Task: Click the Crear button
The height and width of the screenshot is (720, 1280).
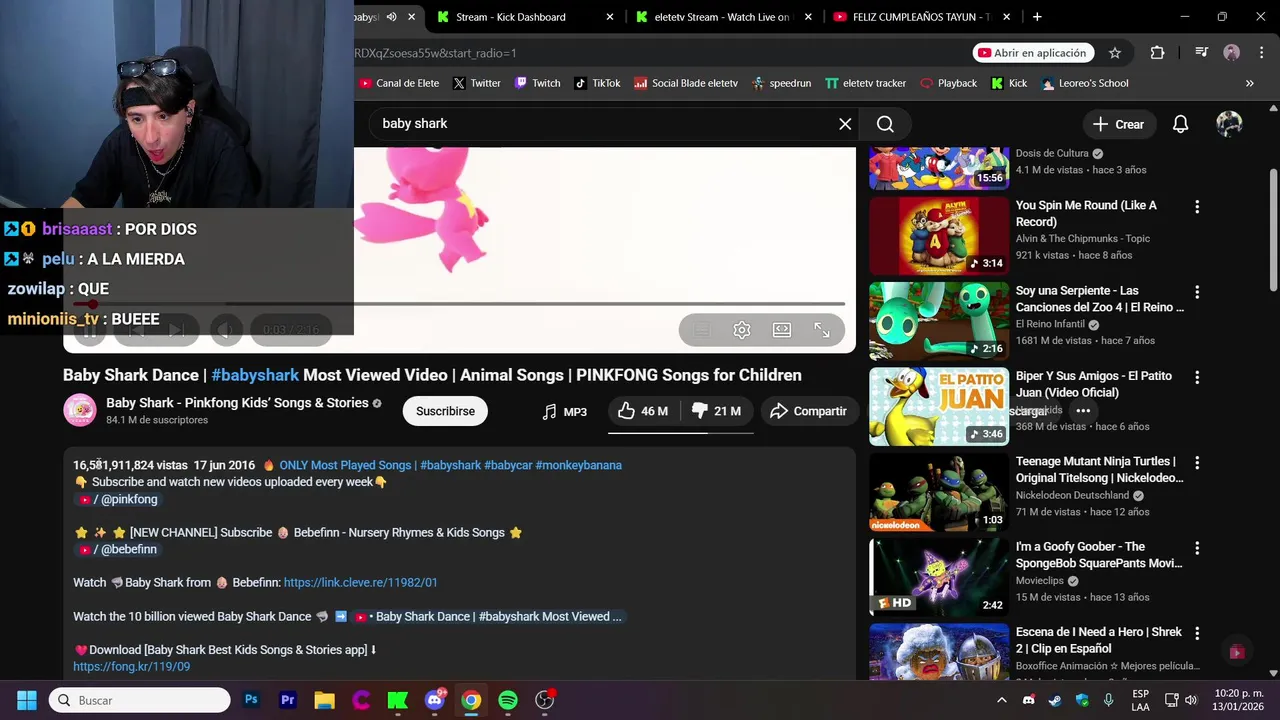Action: click(1118, 124)
